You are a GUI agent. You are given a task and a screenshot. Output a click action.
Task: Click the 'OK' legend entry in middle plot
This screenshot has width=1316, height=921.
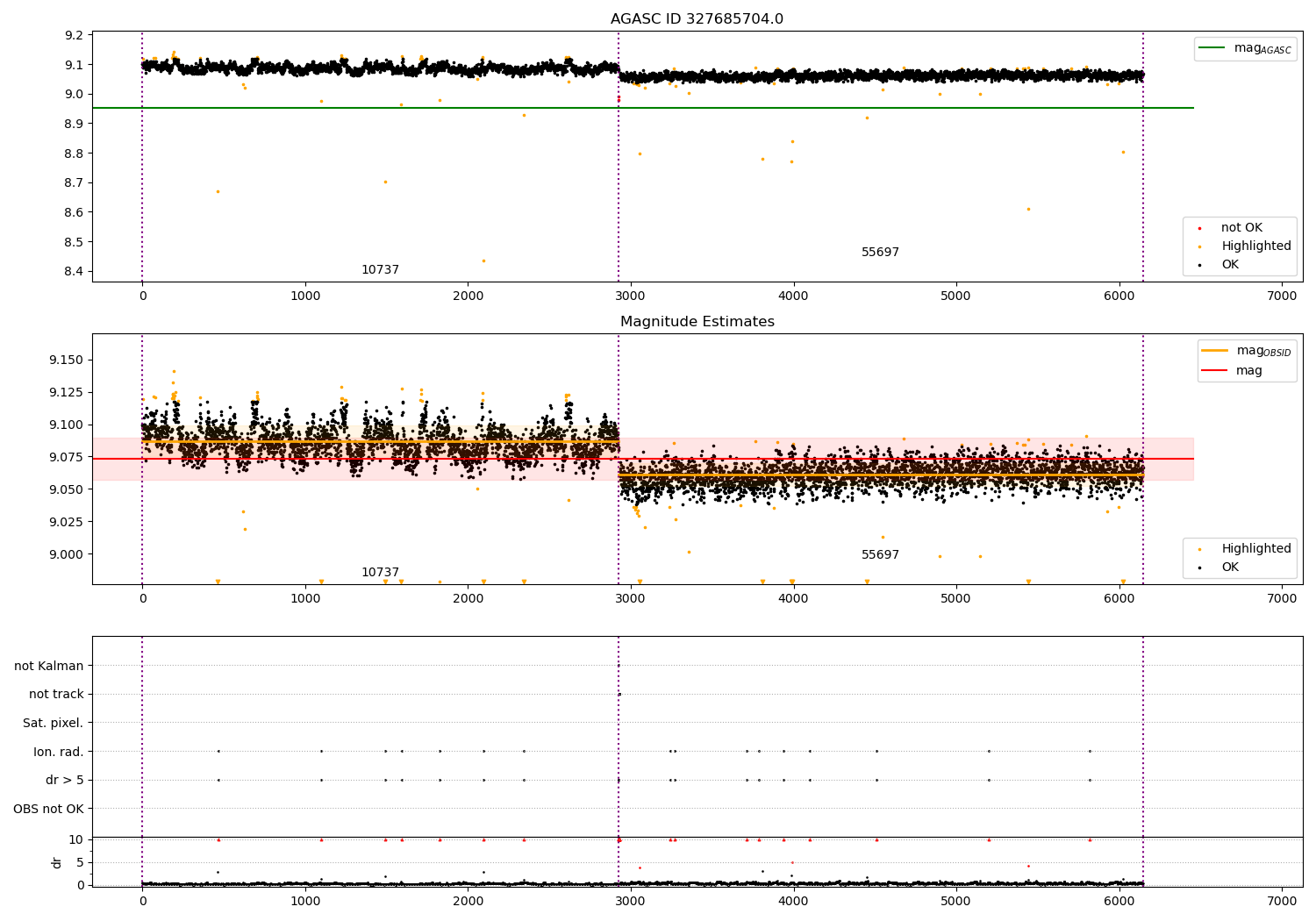coord(1219,568)
